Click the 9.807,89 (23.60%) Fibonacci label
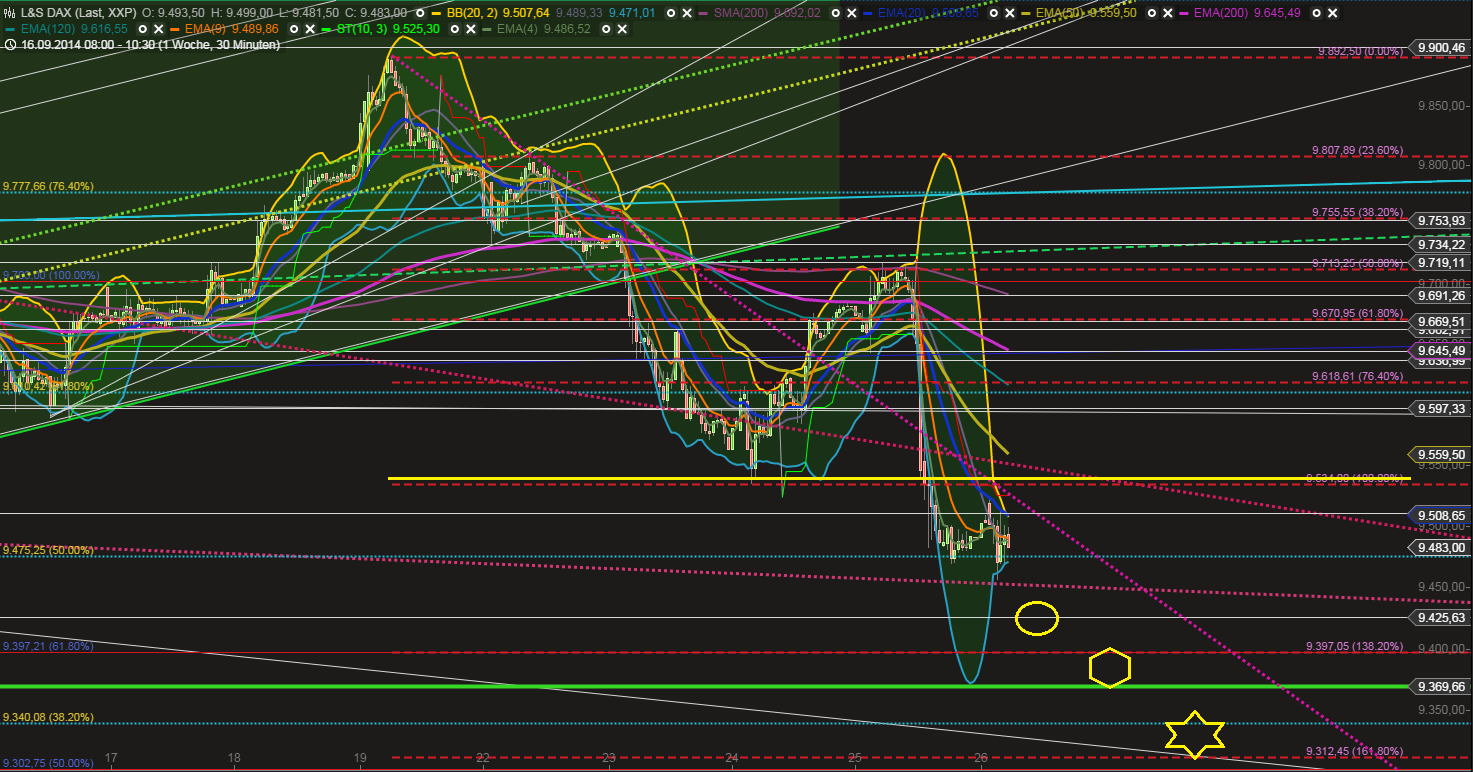Screen dimensions: 1473x772 pos(1357,150)
